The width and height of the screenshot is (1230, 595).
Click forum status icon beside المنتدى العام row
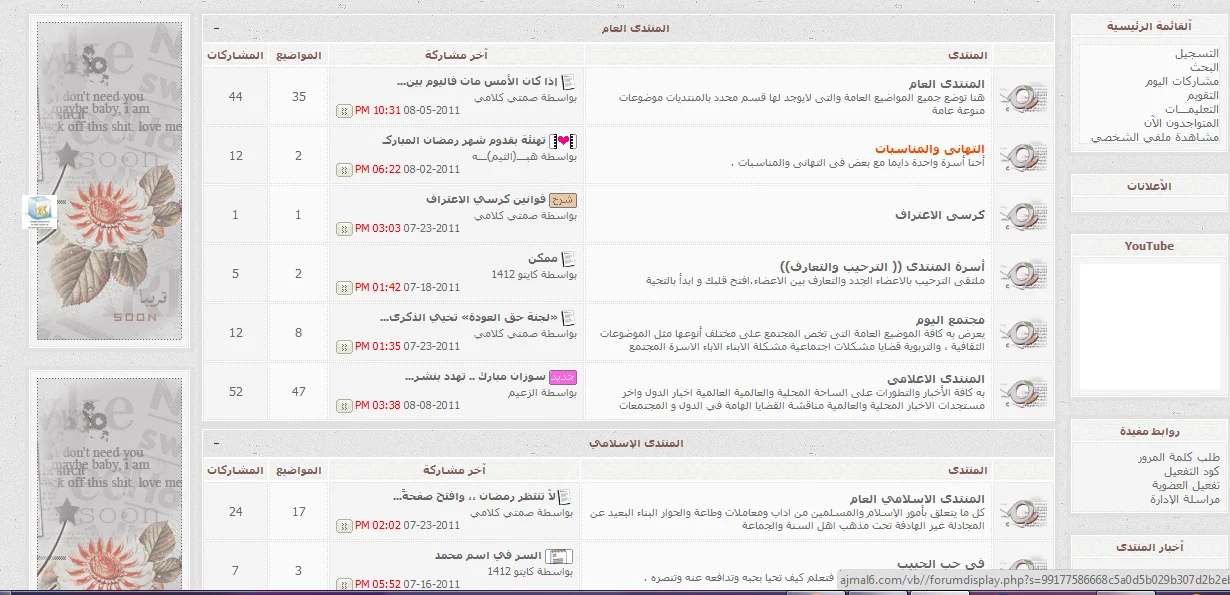click(1021, 97)
